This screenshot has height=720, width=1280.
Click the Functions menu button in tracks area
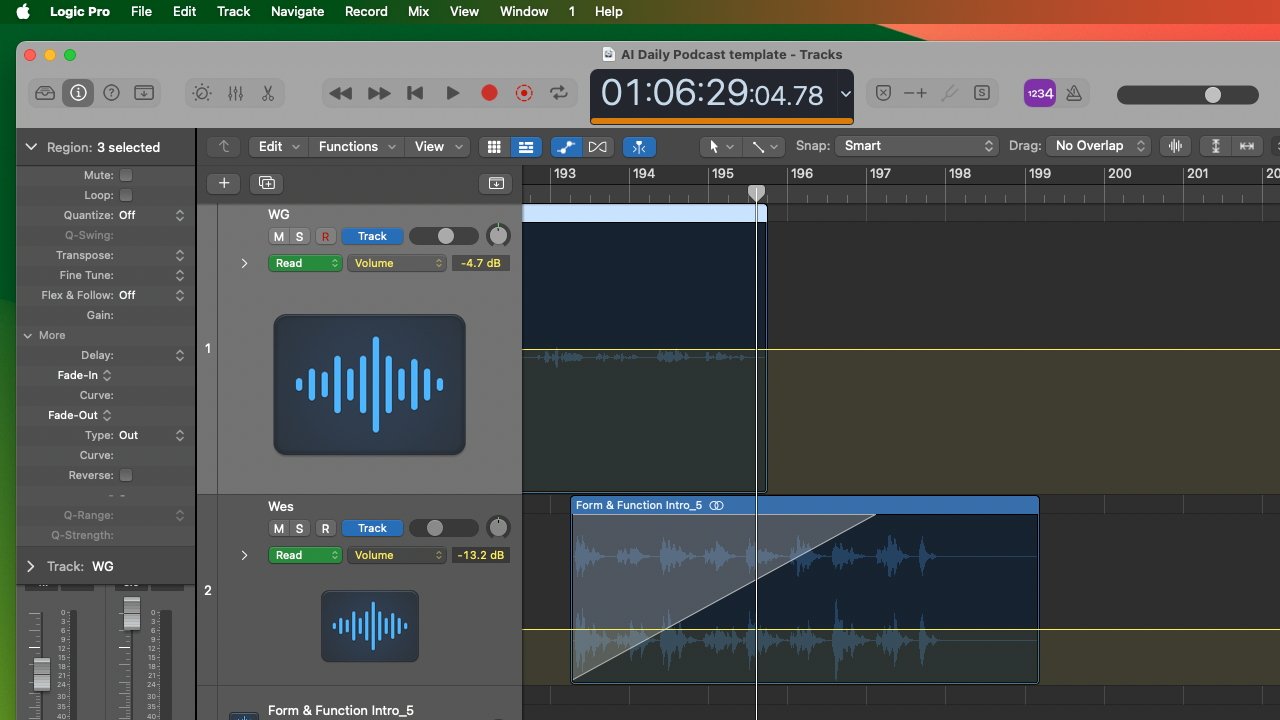coord(356,147)
